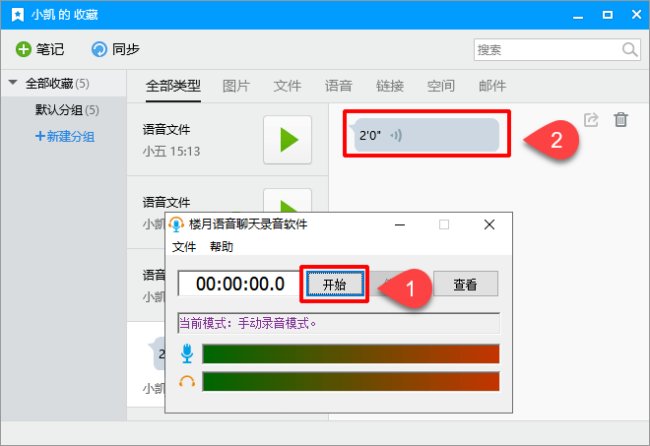Switch to the 邮件 tab

click(492, 86)
